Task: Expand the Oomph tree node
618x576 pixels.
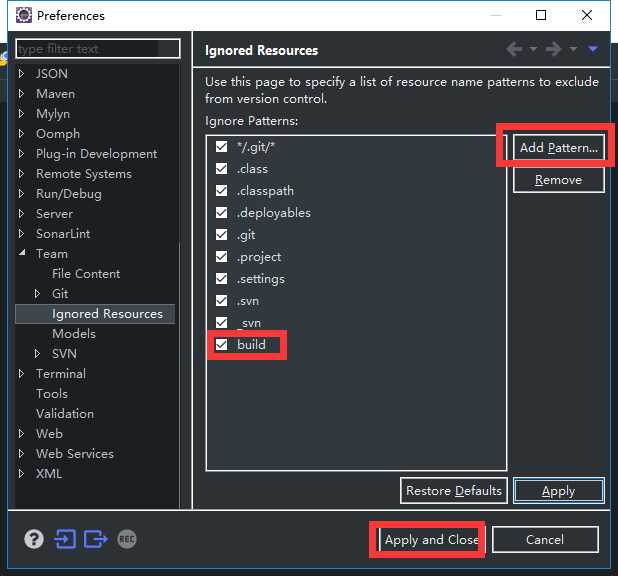Action: point(21,134)
